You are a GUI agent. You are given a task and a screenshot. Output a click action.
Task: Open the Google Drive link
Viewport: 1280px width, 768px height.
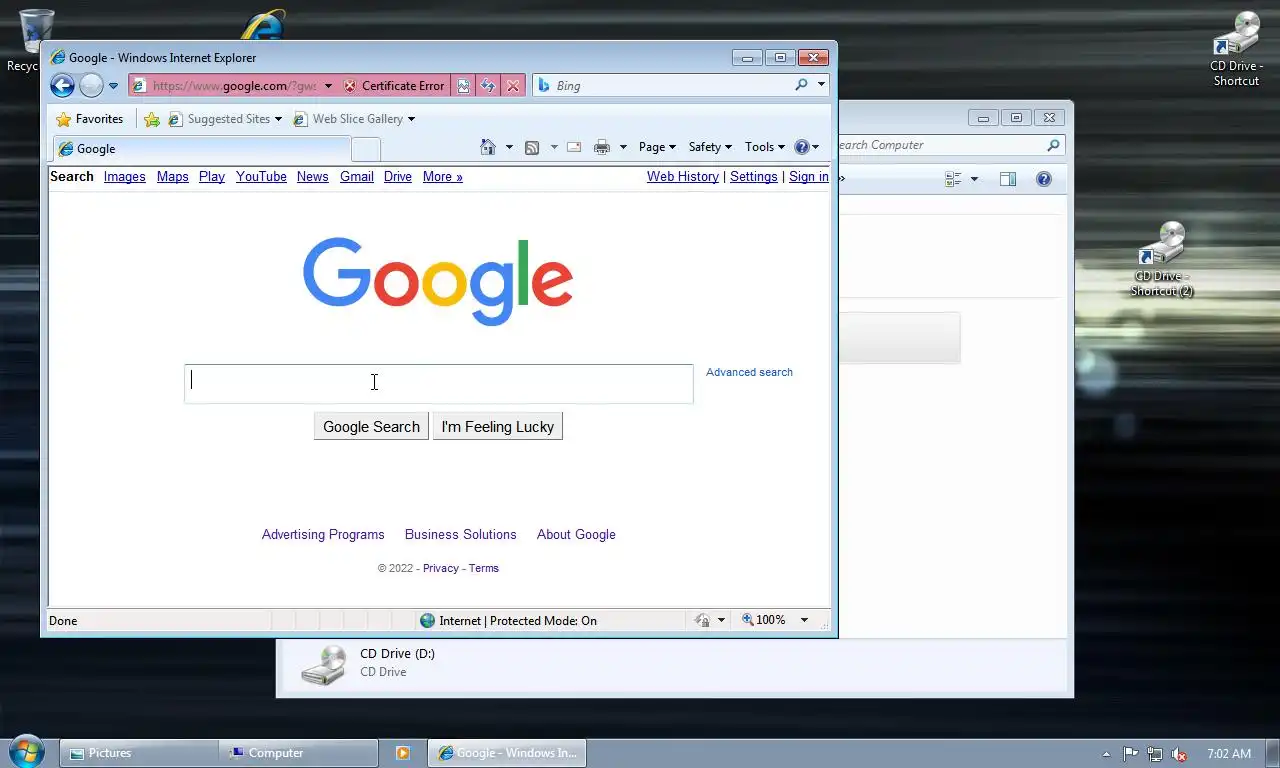coord(398,177)
